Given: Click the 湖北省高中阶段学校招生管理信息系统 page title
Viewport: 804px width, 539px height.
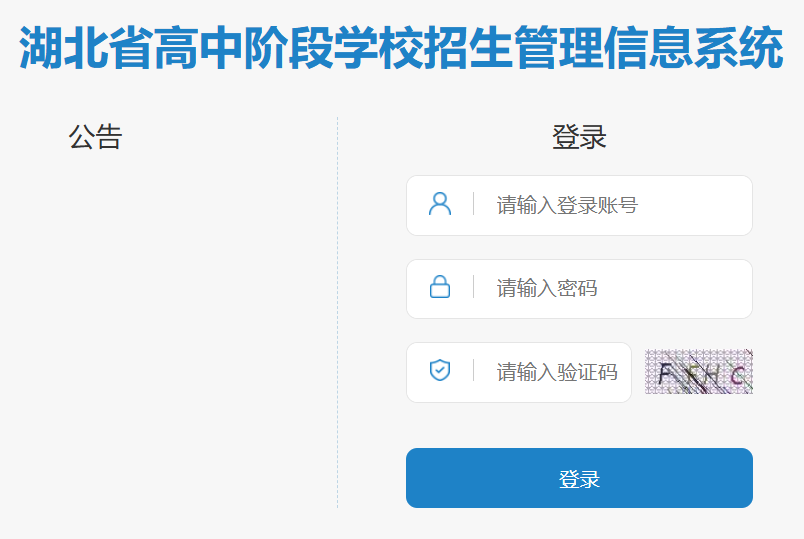Looking at the screenshot, I should click(x=401, y=47).
